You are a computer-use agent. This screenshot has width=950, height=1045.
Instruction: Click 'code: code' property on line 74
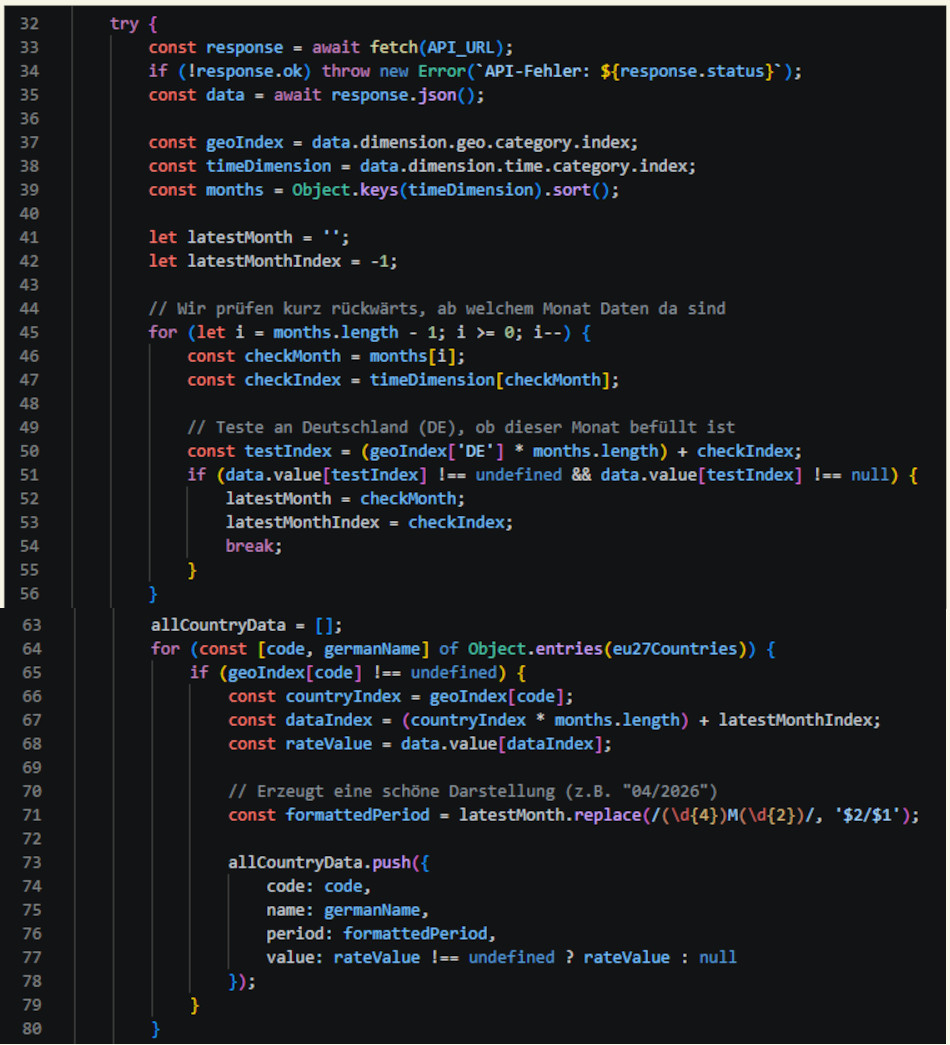(x=315, y=886)
